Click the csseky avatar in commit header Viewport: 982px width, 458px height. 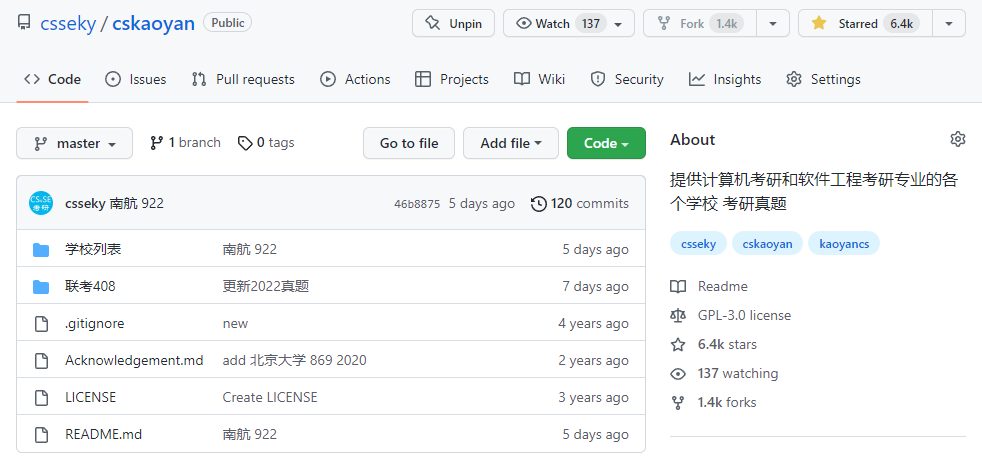point(41,204)
